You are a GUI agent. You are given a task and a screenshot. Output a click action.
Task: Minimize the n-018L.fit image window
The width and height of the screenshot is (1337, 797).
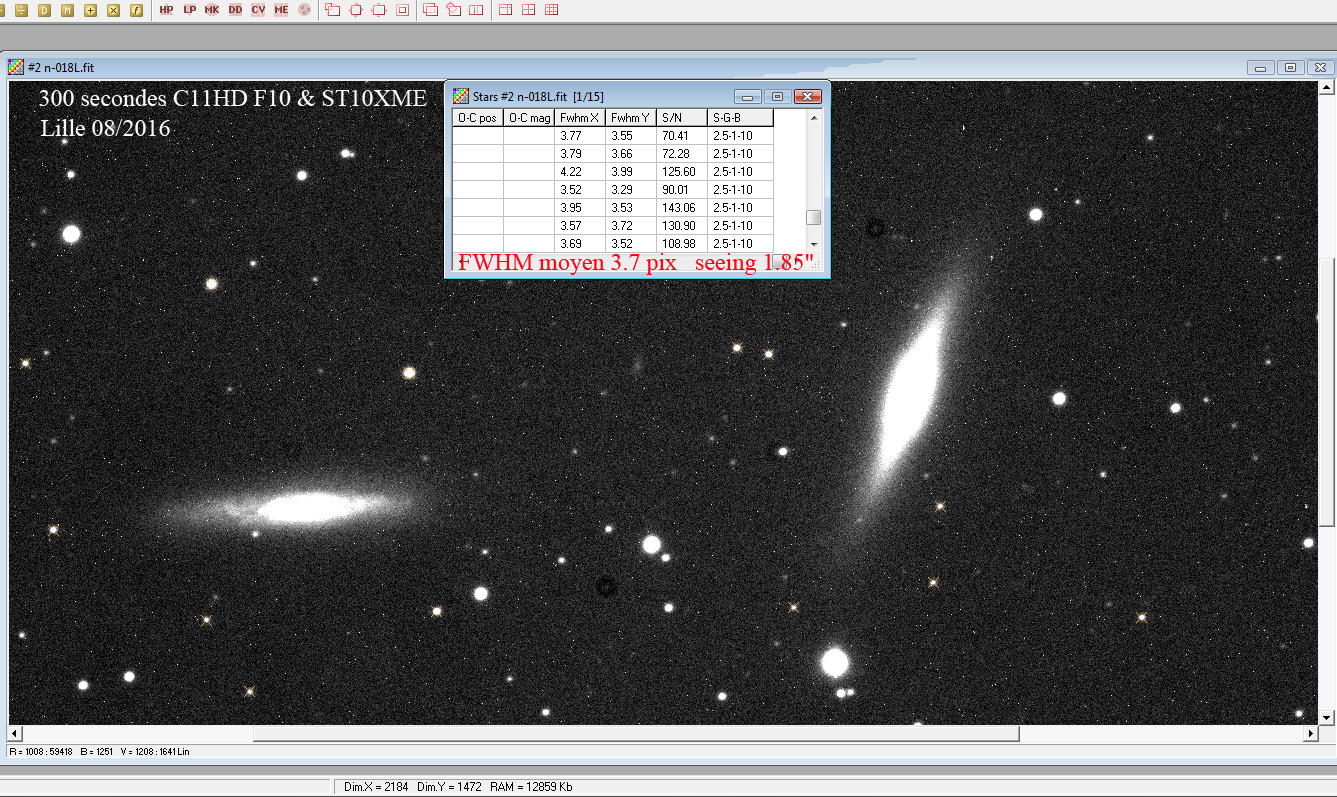pos(1261,67)
